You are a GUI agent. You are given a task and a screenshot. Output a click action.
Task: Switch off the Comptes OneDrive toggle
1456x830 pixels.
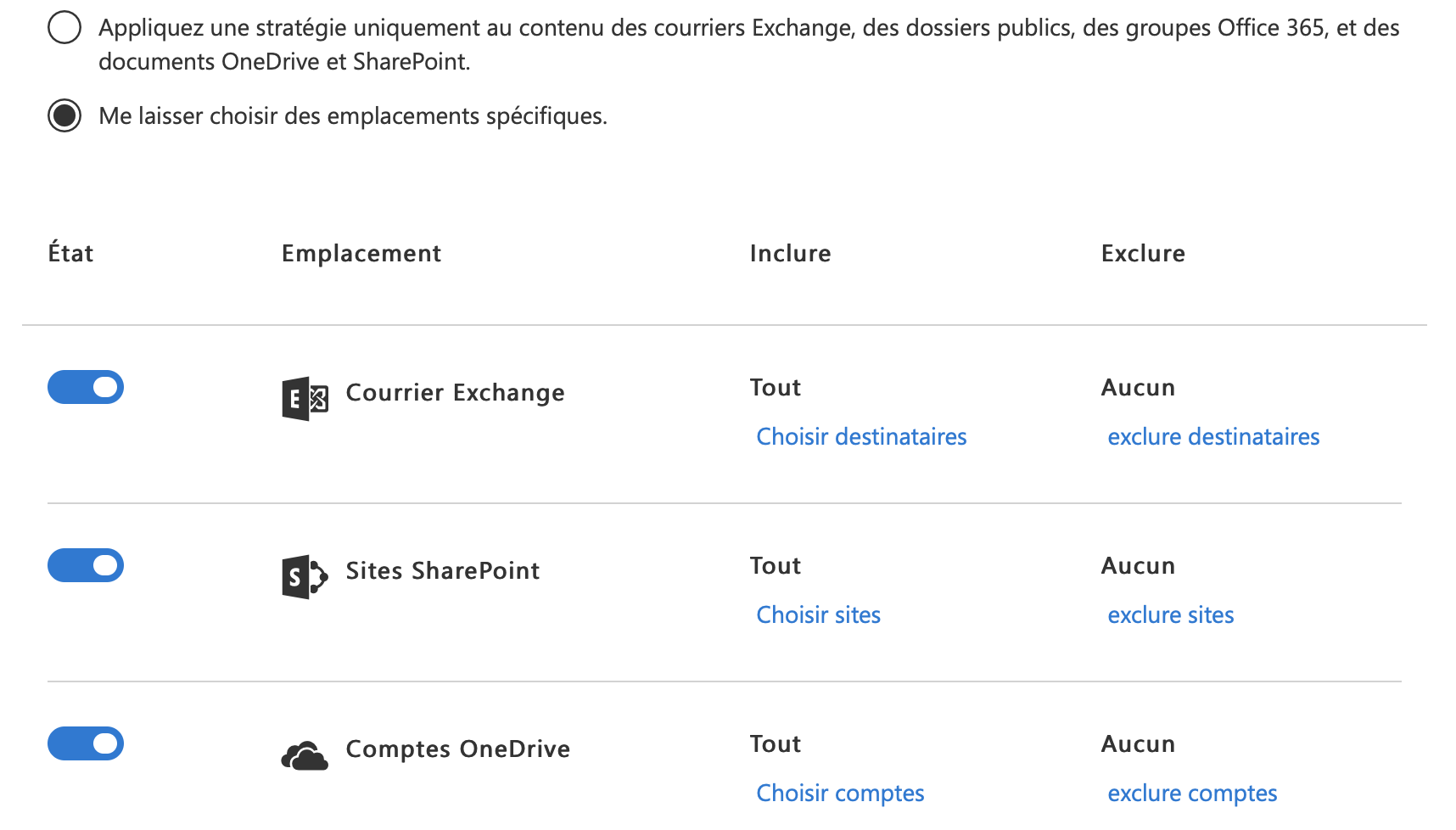tap(86, 743)
